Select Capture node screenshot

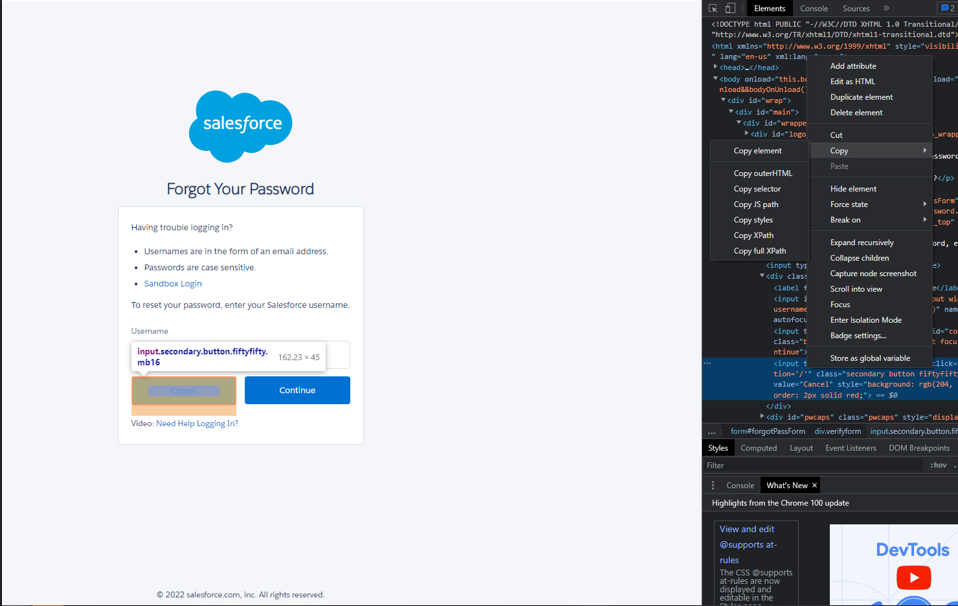[x=871, y=274]
